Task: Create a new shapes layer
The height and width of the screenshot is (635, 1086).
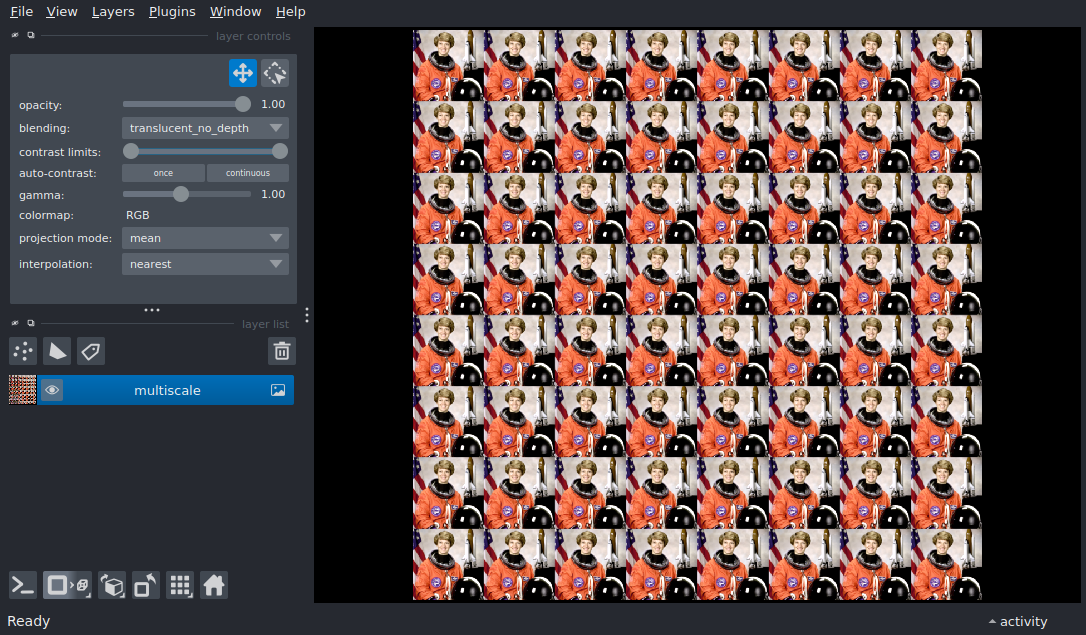Action: tap(57, 351)
